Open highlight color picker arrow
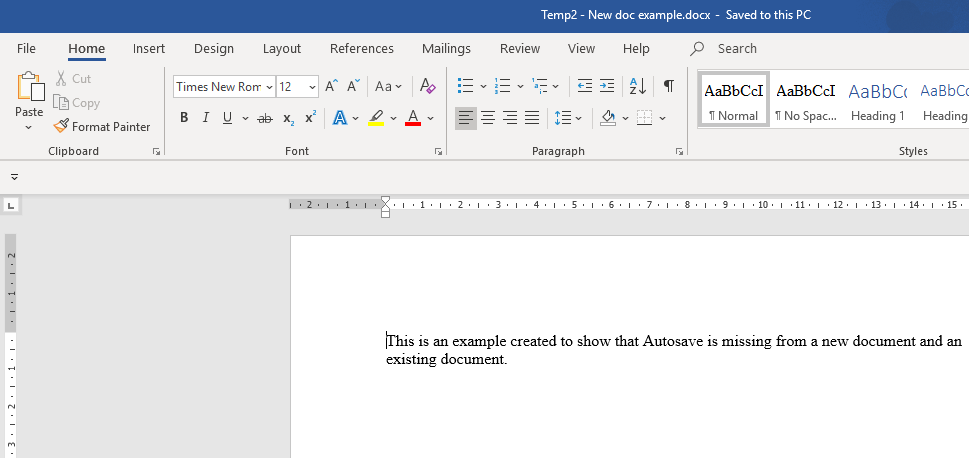The image size is (969, 458). 394,118
